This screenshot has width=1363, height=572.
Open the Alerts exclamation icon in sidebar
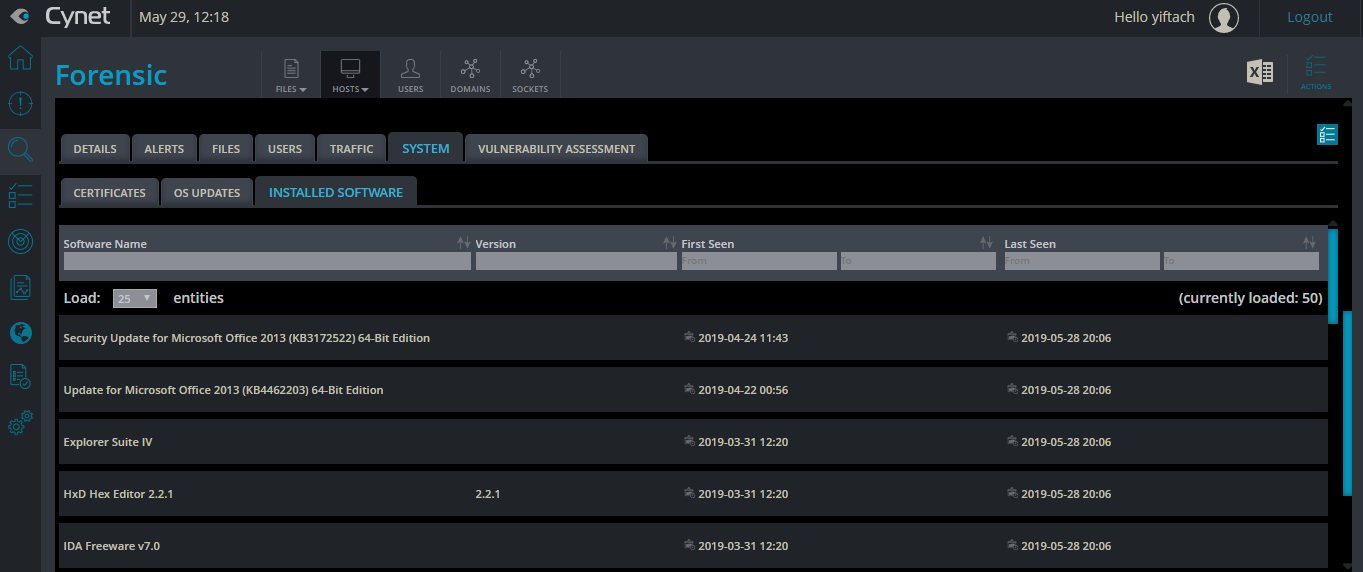[20, 104]
